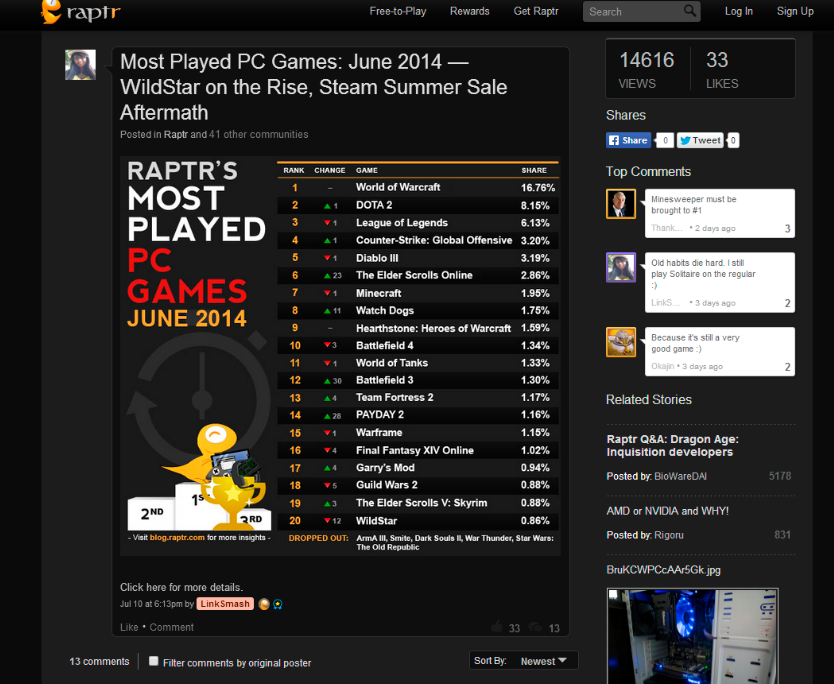The width and height of the screenshot is (834, 684).
Task: Click the Tweet count bubble
Action: coord(733,140)
